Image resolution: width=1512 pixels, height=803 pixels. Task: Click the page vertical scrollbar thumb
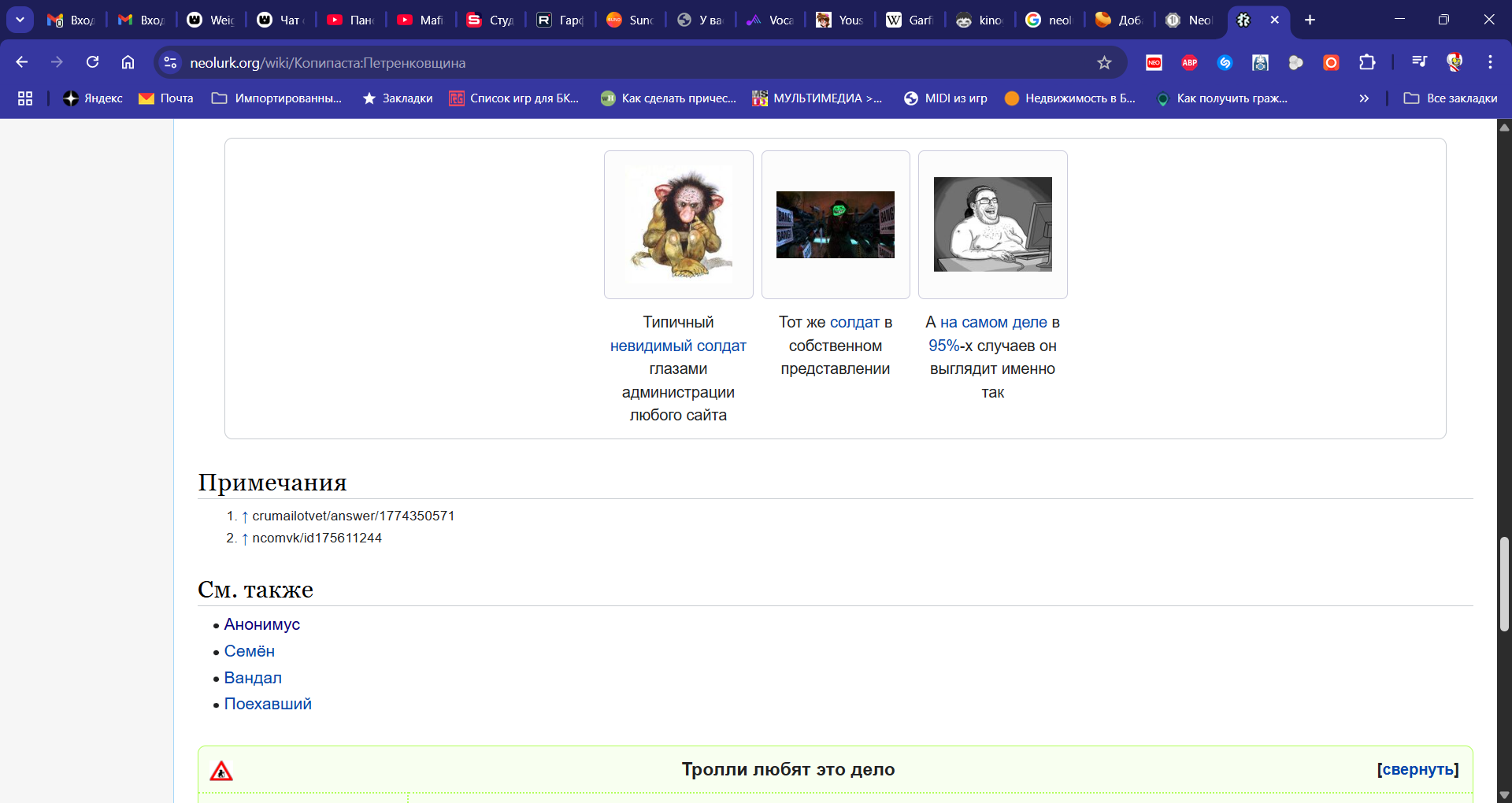pos(1504,583)
